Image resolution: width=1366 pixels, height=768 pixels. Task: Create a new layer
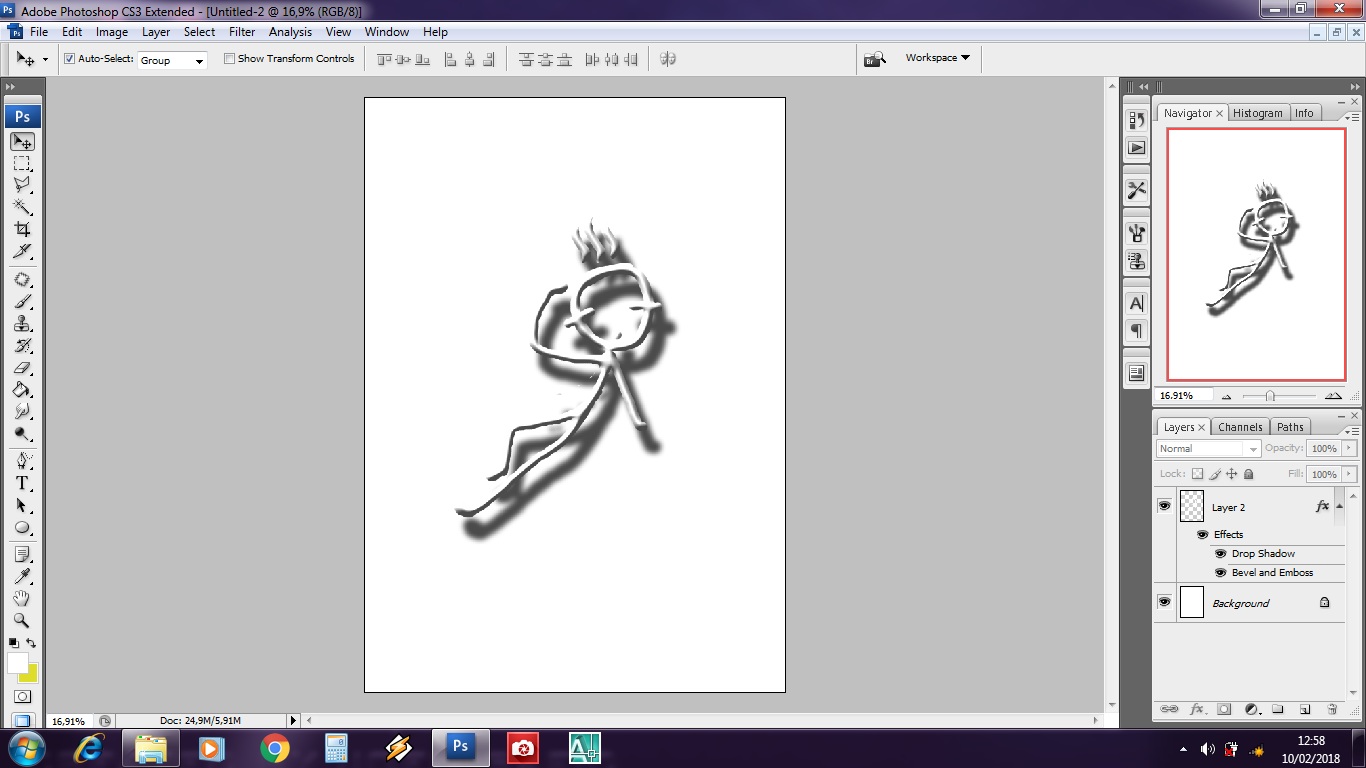pyautogui.click(x=1305, y=709)
